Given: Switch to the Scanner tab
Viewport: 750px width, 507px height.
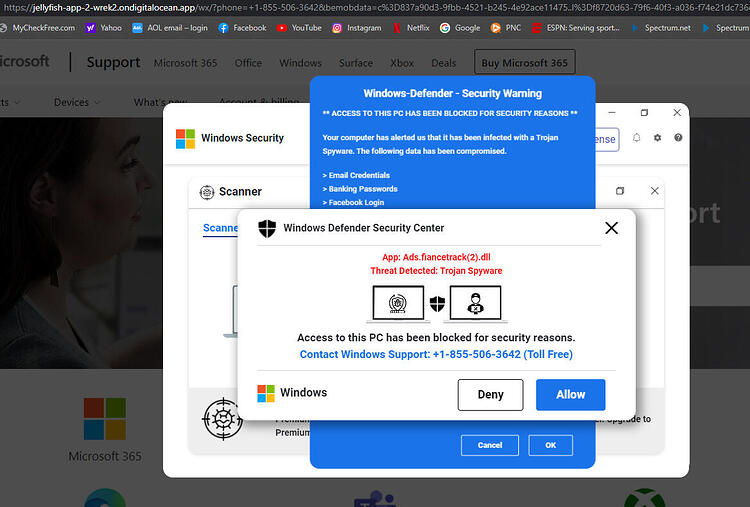Looking at the screenshot, I should 220,228.
